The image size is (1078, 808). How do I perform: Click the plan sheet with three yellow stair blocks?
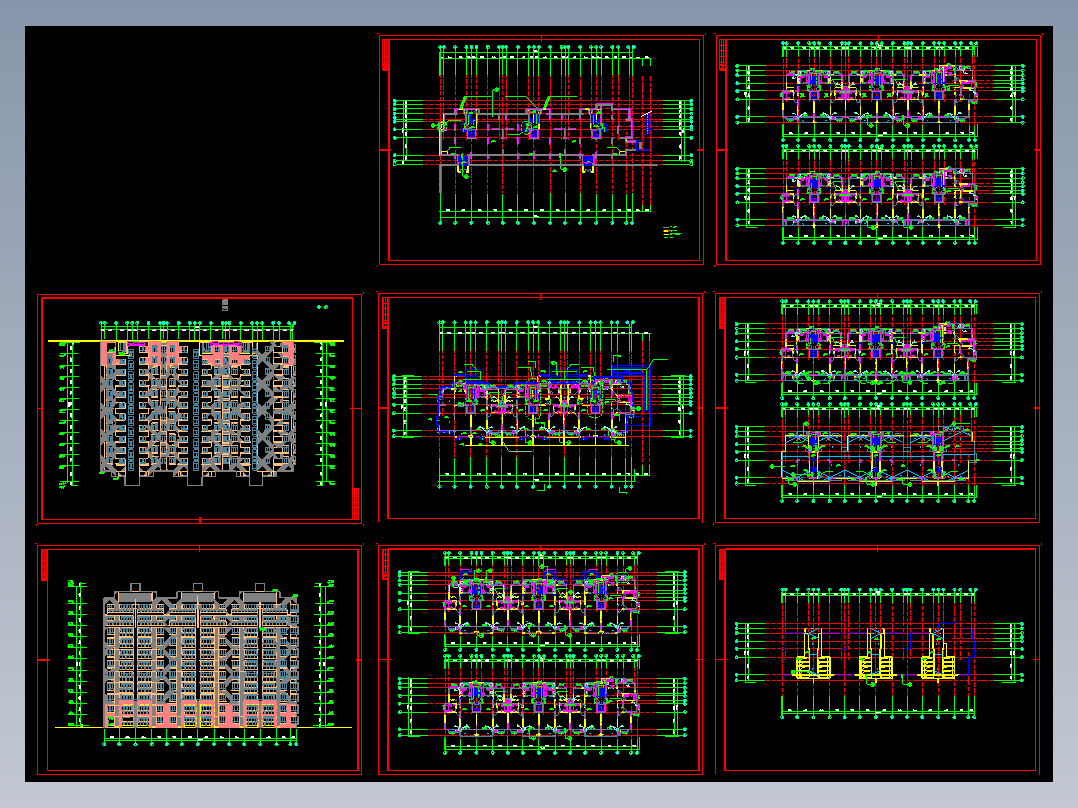[877, 660]
